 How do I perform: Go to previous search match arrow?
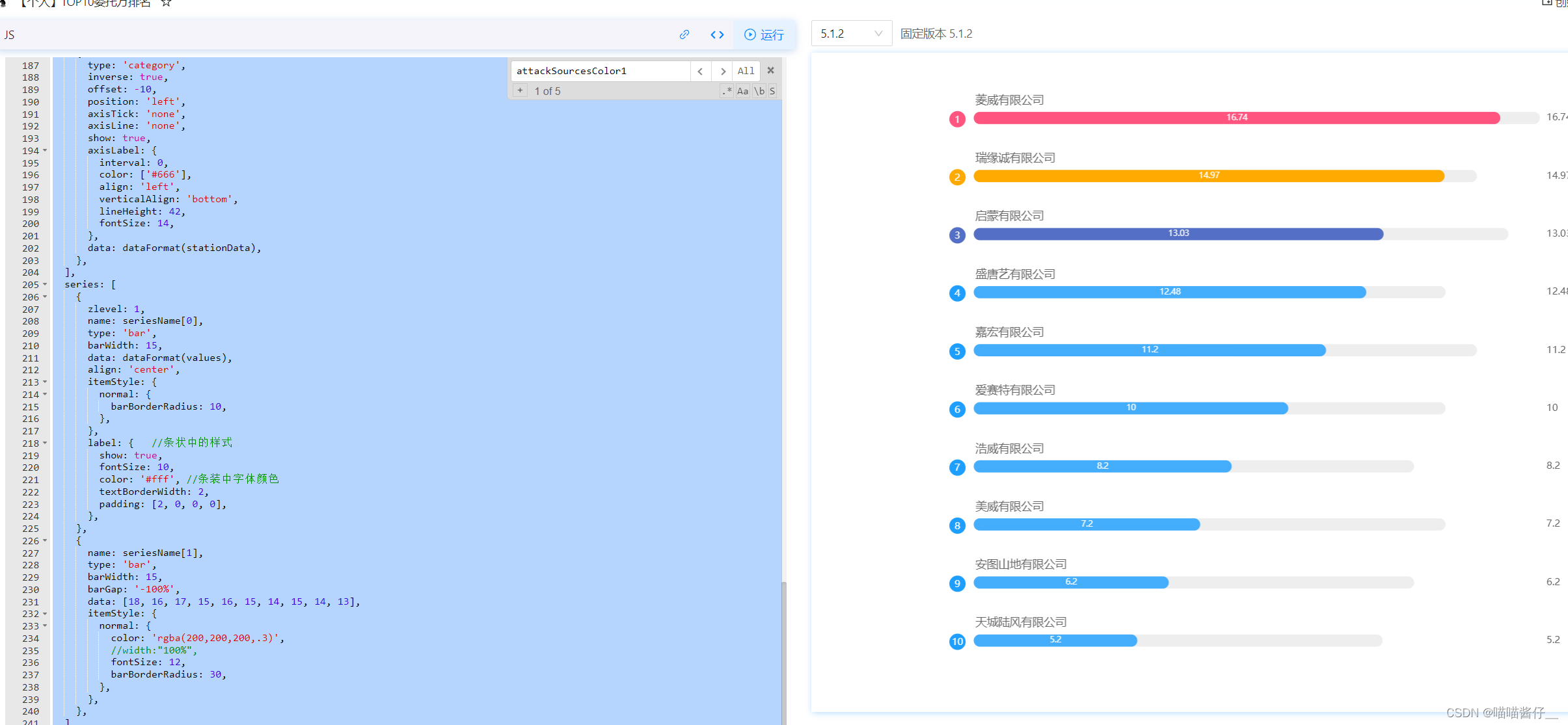click(700, 71)
